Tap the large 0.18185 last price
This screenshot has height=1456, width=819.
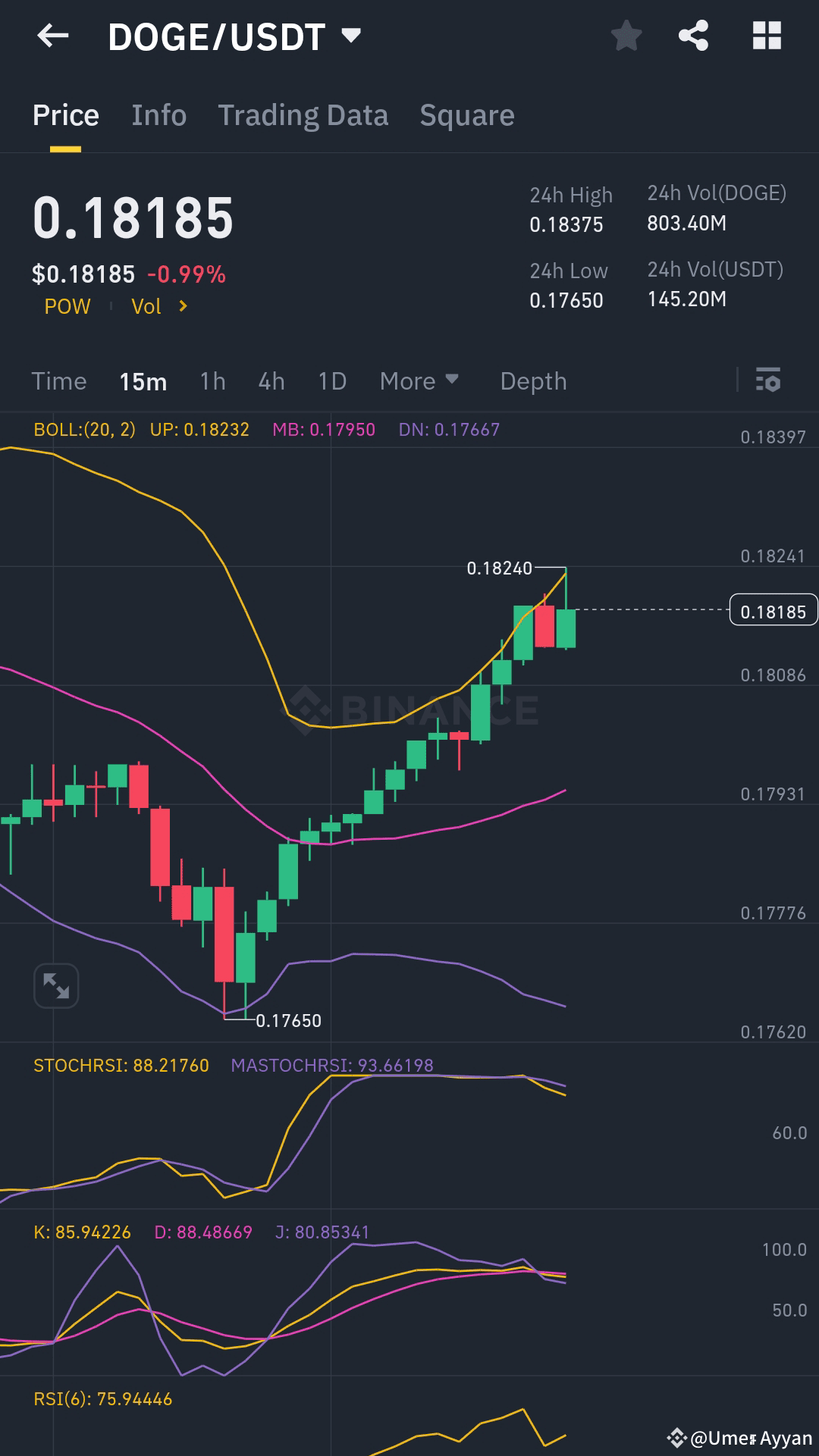point(133,218)
